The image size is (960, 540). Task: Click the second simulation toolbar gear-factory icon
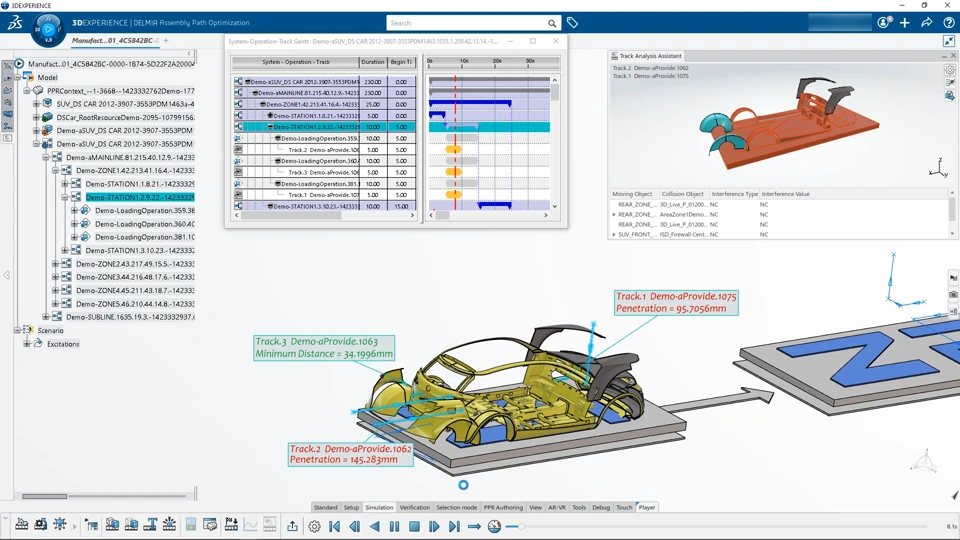[x=40, y=524]
